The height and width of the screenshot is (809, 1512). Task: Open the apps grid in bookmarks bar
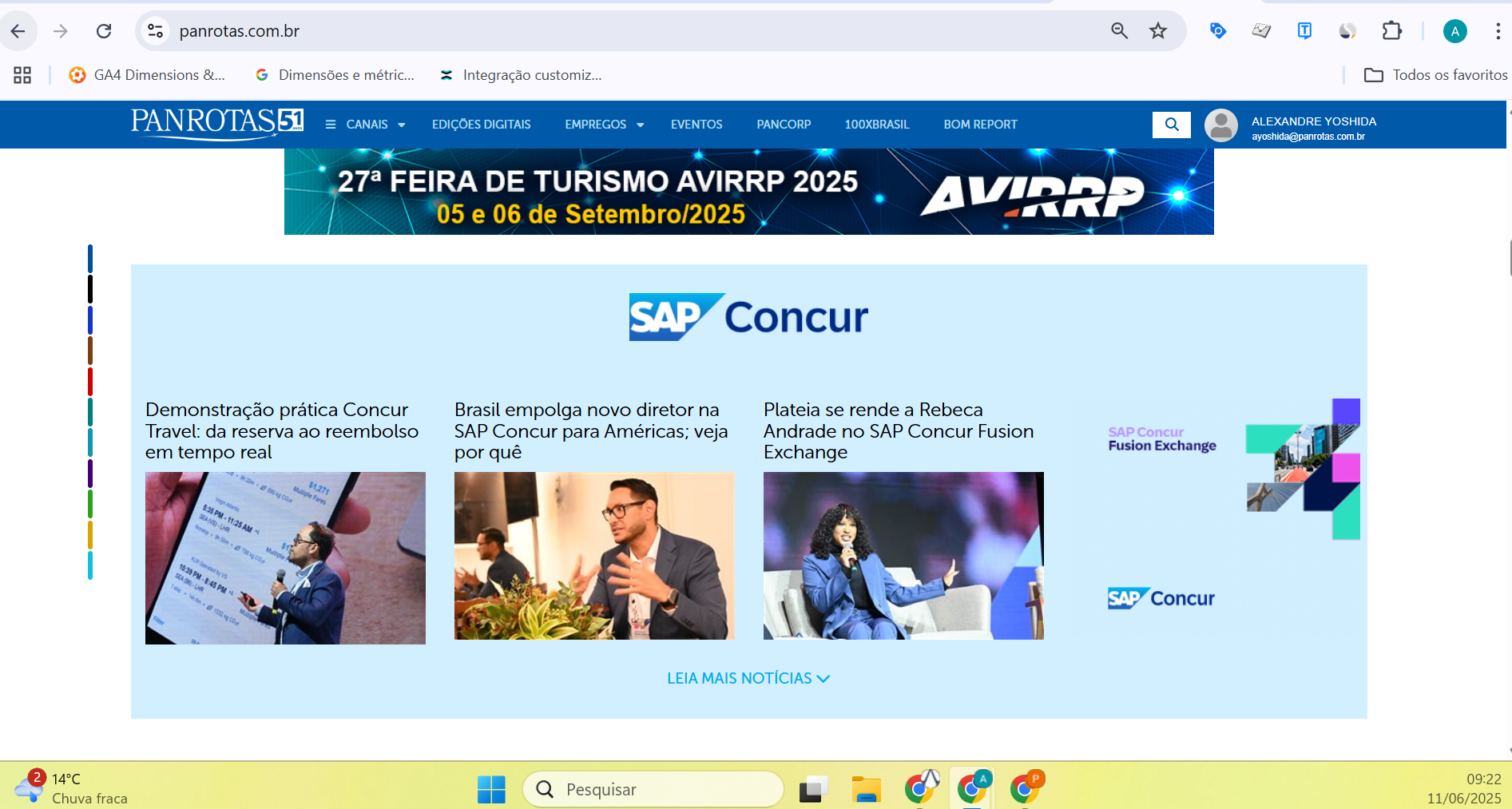[22, 75]
